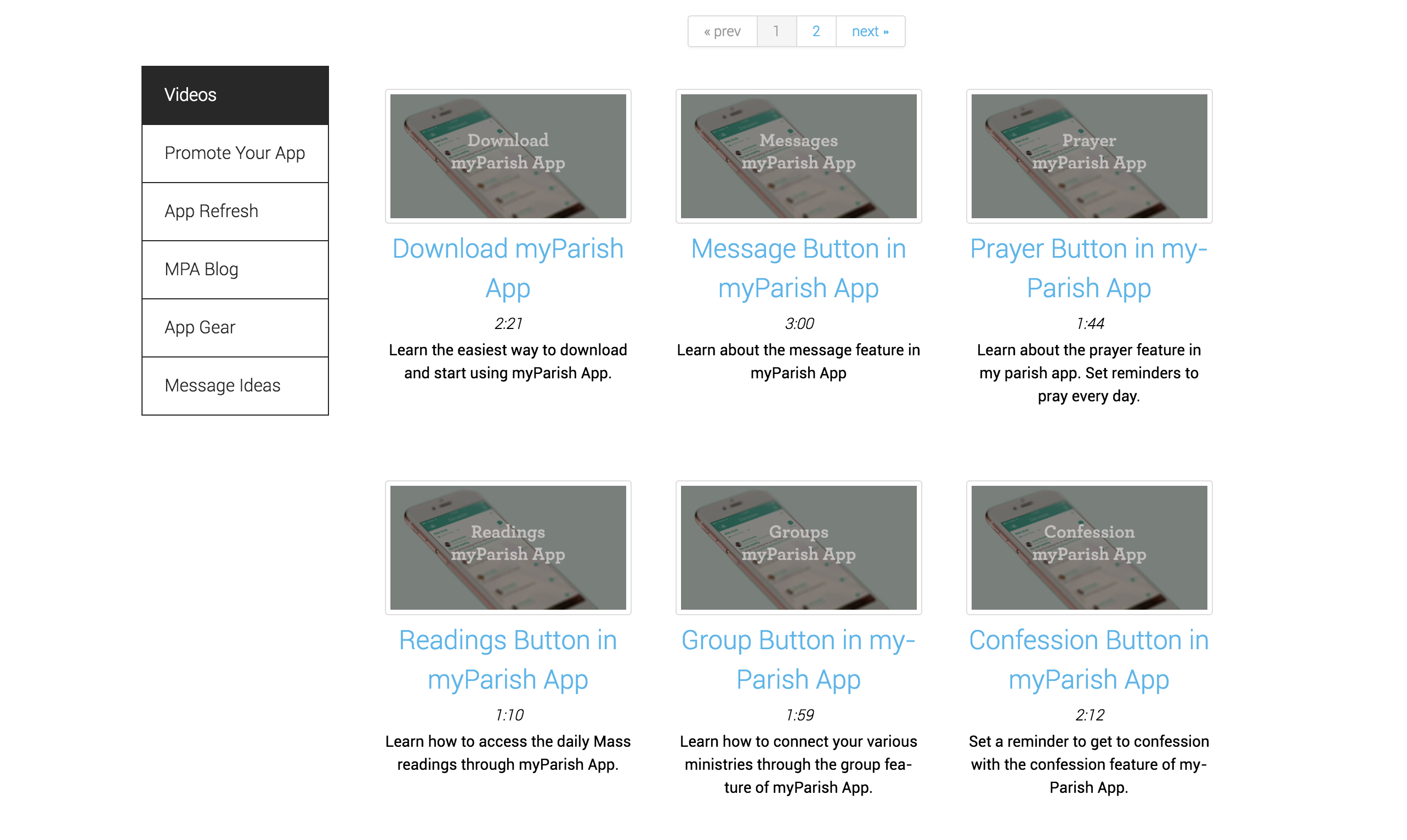The height and width of the screenshot is (840, 1407).
Task: Click the 1:44 duration under Prayer video
Action: tap(1090, 324)
